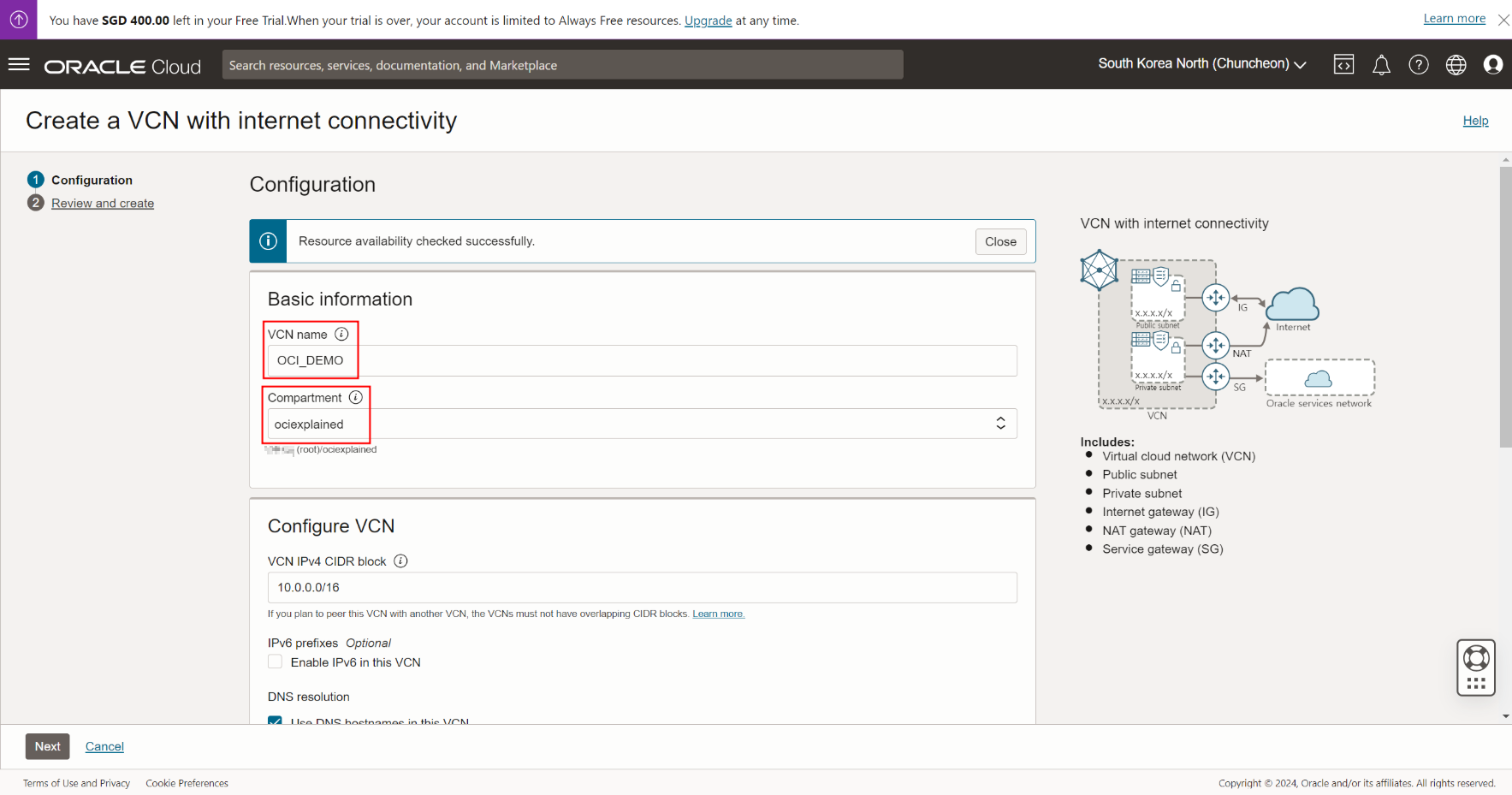Show info tooltip for Compartment
The image size is (1512, 795).
click(356, 397)
